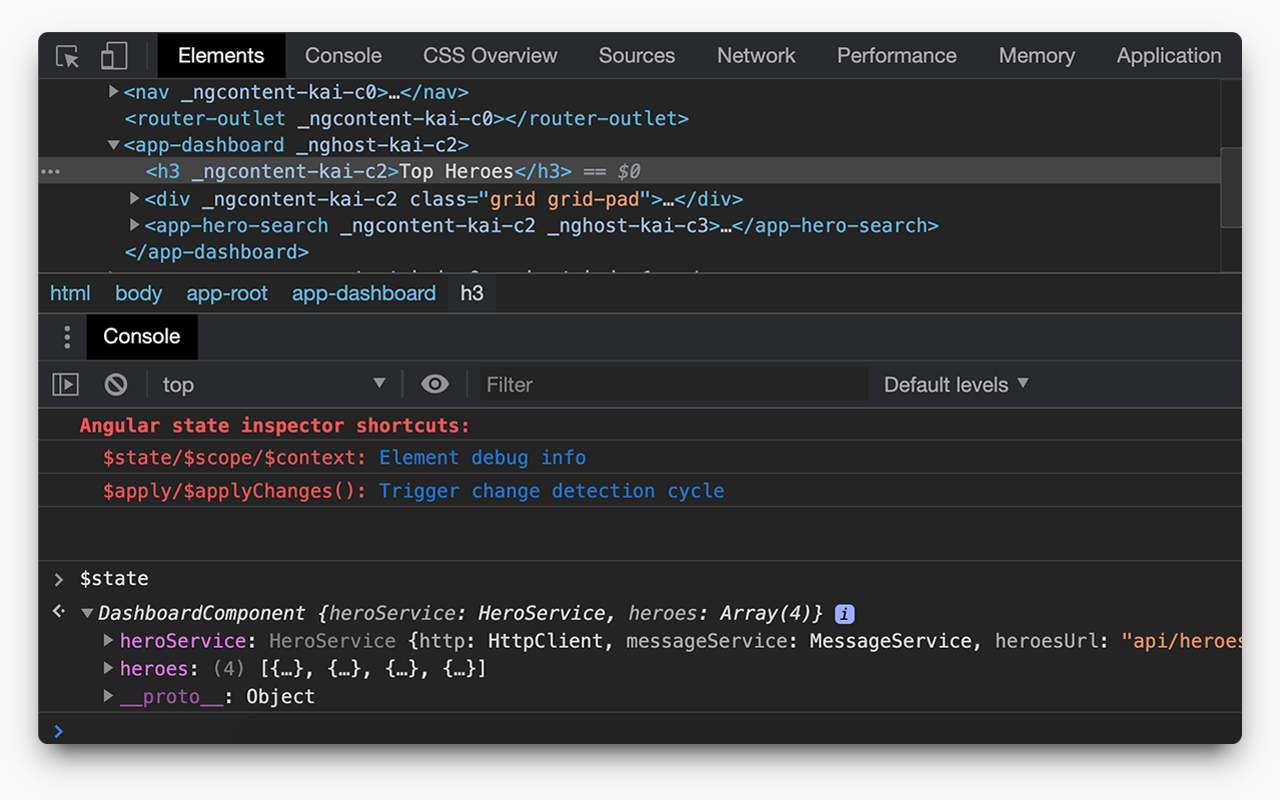Toggle the device toolbar
The image size is (1280, 800).
pos(113,56)
